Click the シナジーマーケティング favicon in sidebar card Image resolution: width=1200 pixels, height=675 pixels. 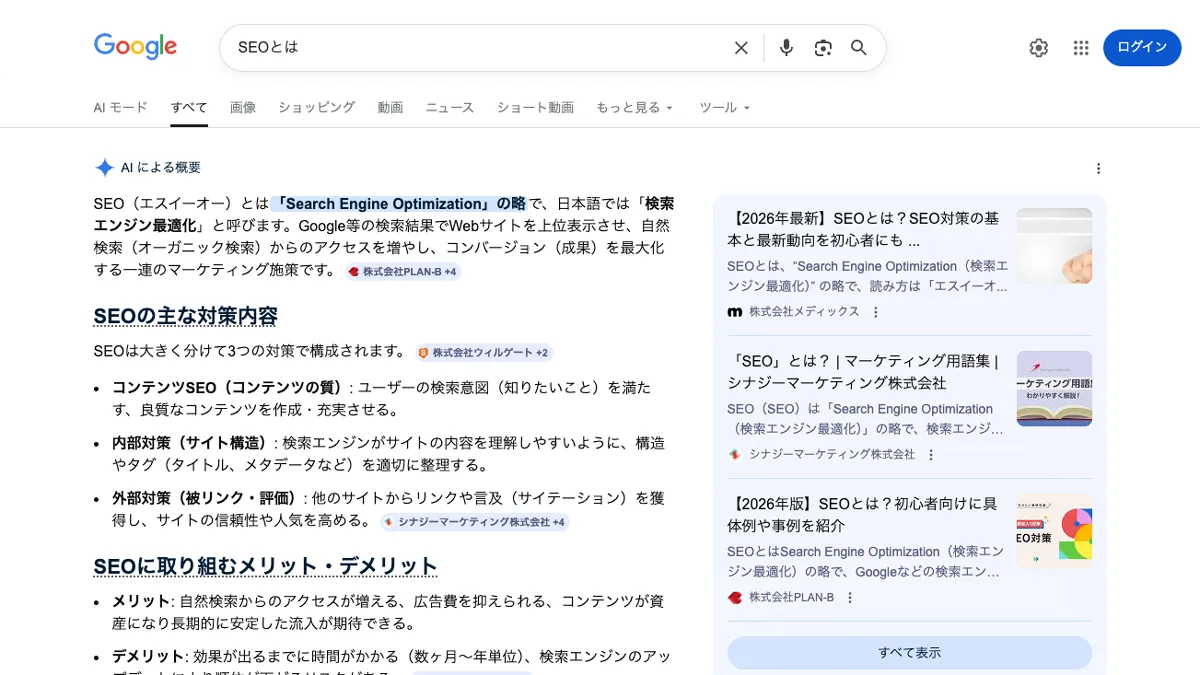click(735, 454)
